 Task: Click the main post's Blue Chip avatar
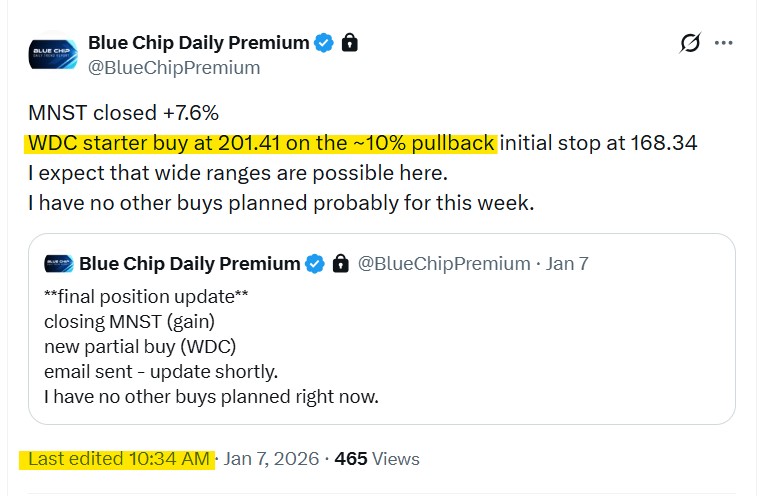[52, 54]
